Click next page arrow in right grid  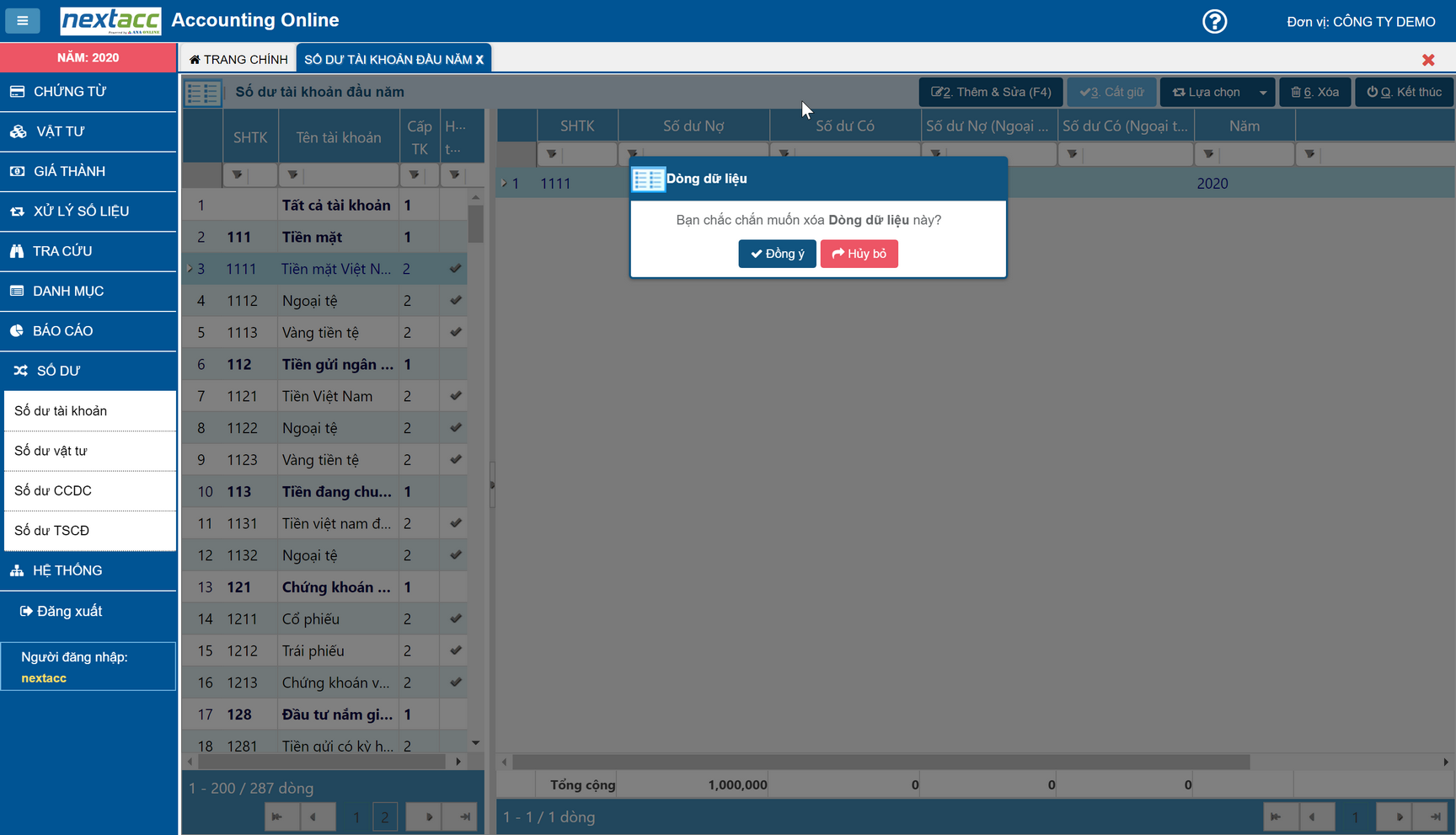tap(1399, 816)
